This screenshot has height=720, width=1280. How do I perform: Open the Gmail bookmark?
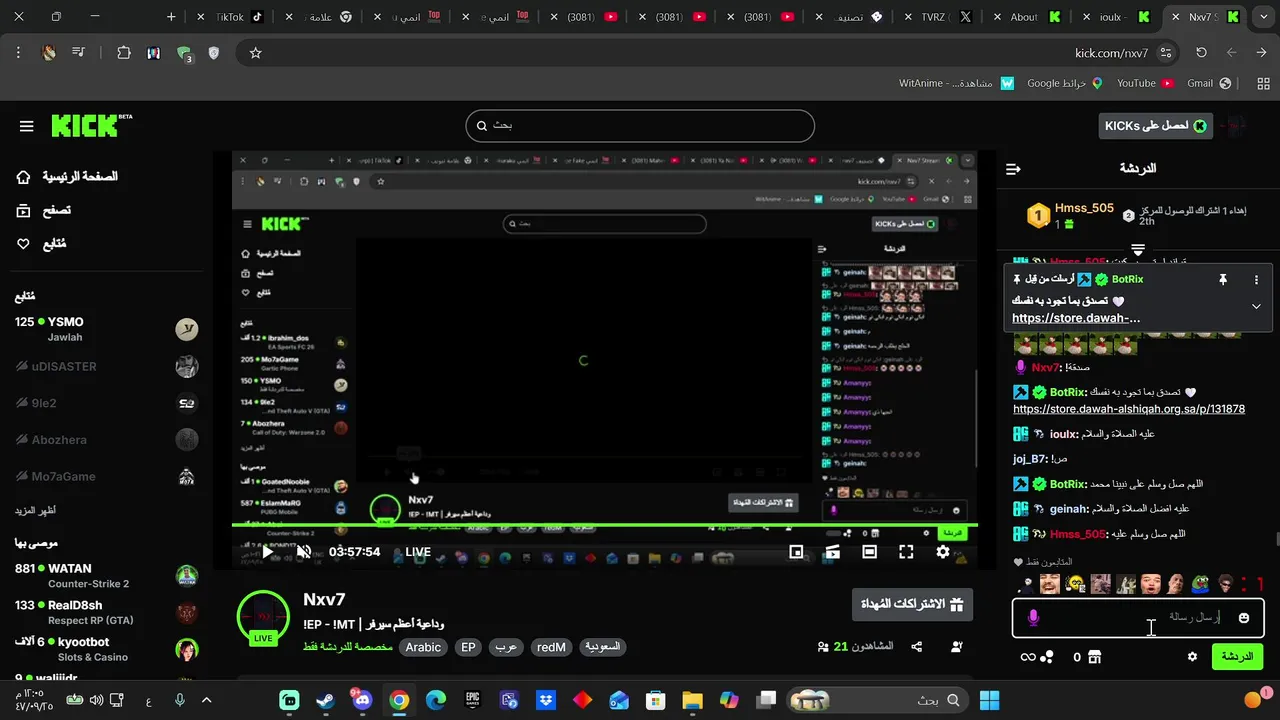point(1209,83)
